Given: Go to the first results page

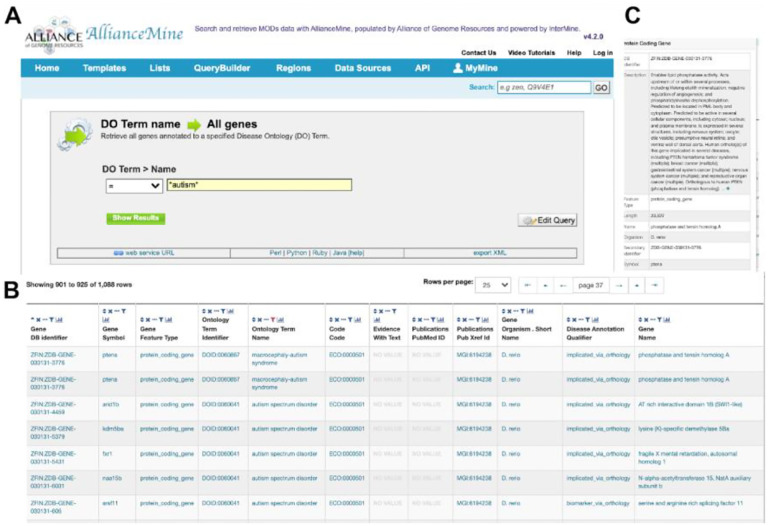Looking at the screenshot, I should pos(527,286).
